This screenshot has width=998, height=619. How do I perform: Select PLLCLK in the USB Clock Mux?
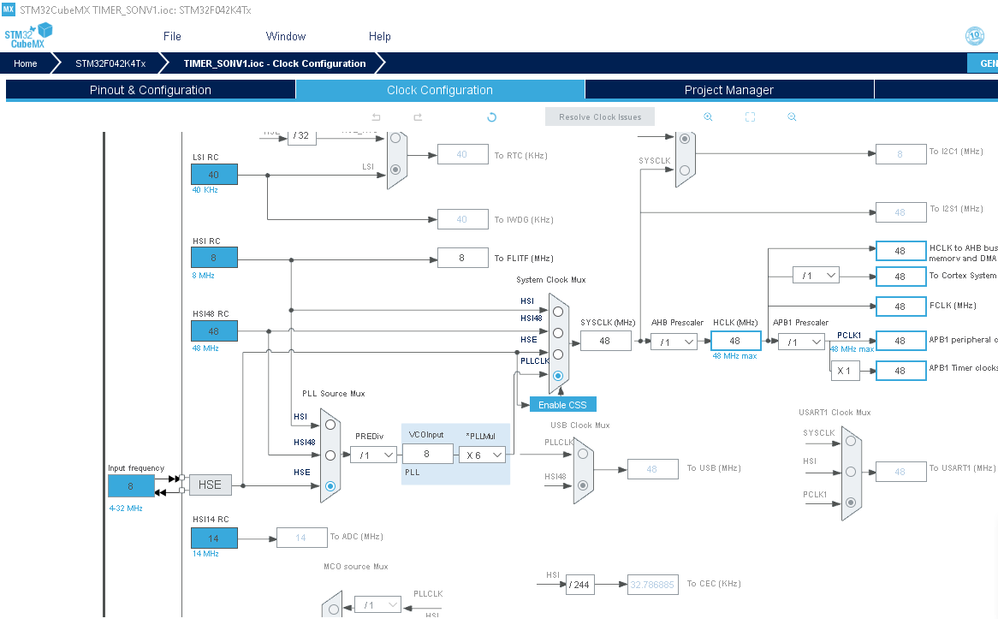(583, 454)
